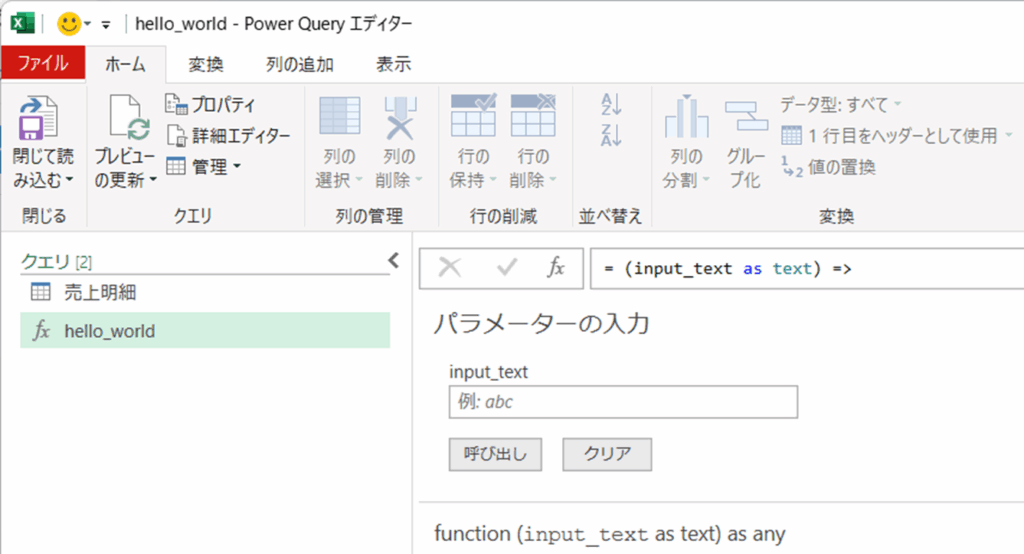The image size is (1024, 554).
Task: Switch to the Transform (変換) tab
Action: [x=206, y=65]
